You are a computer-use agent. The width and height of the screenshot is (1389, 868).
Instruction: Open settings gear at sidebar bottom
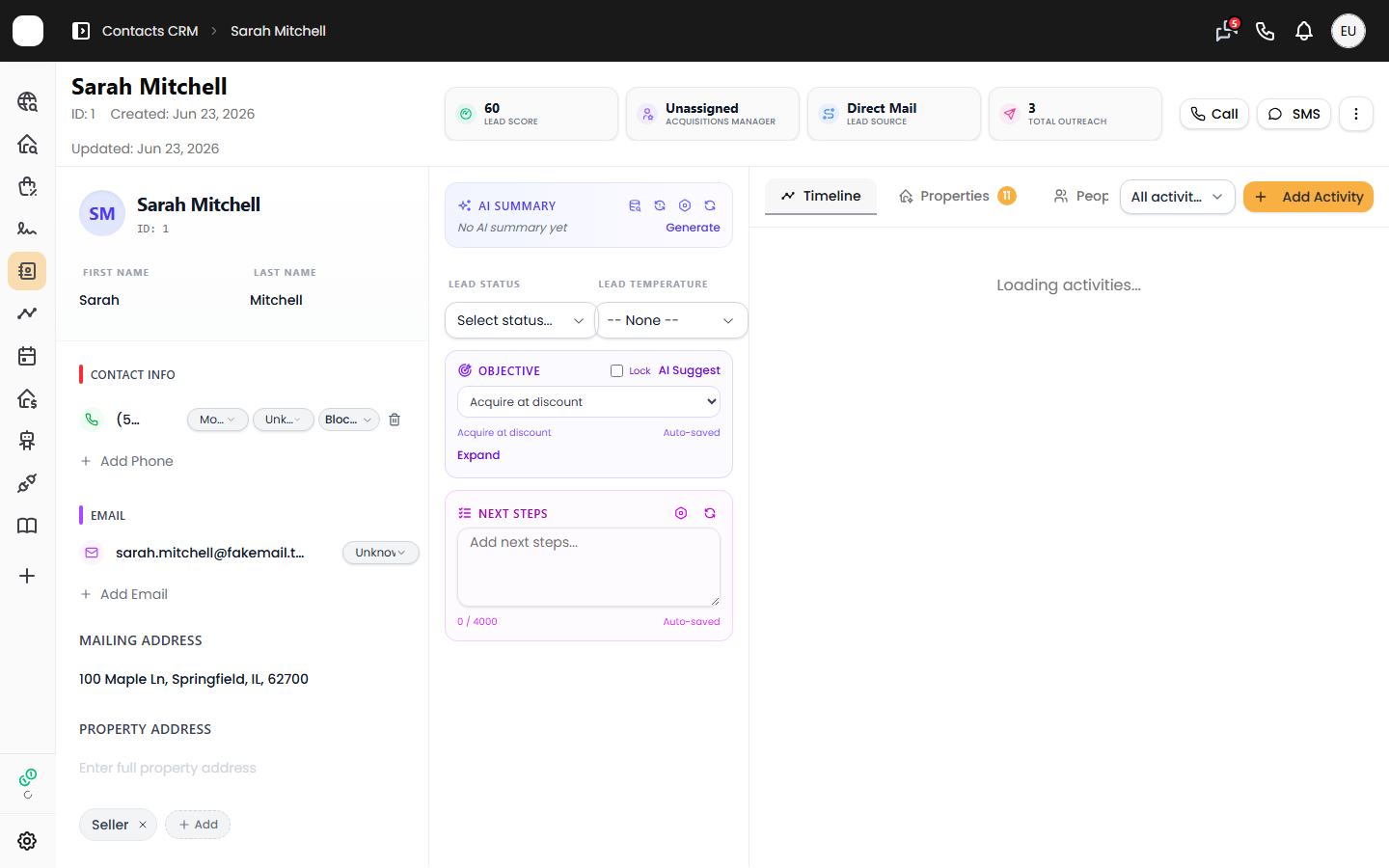point(27,841)
